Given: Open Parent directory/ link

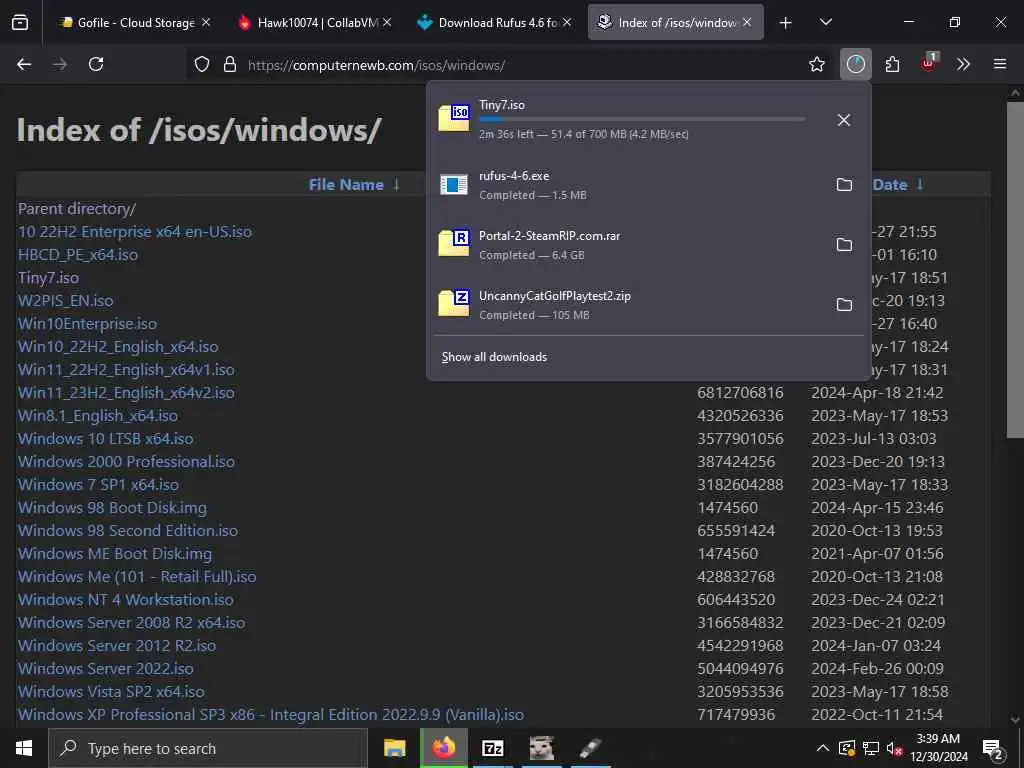Looking at the screenshot, I should point(77,208).
